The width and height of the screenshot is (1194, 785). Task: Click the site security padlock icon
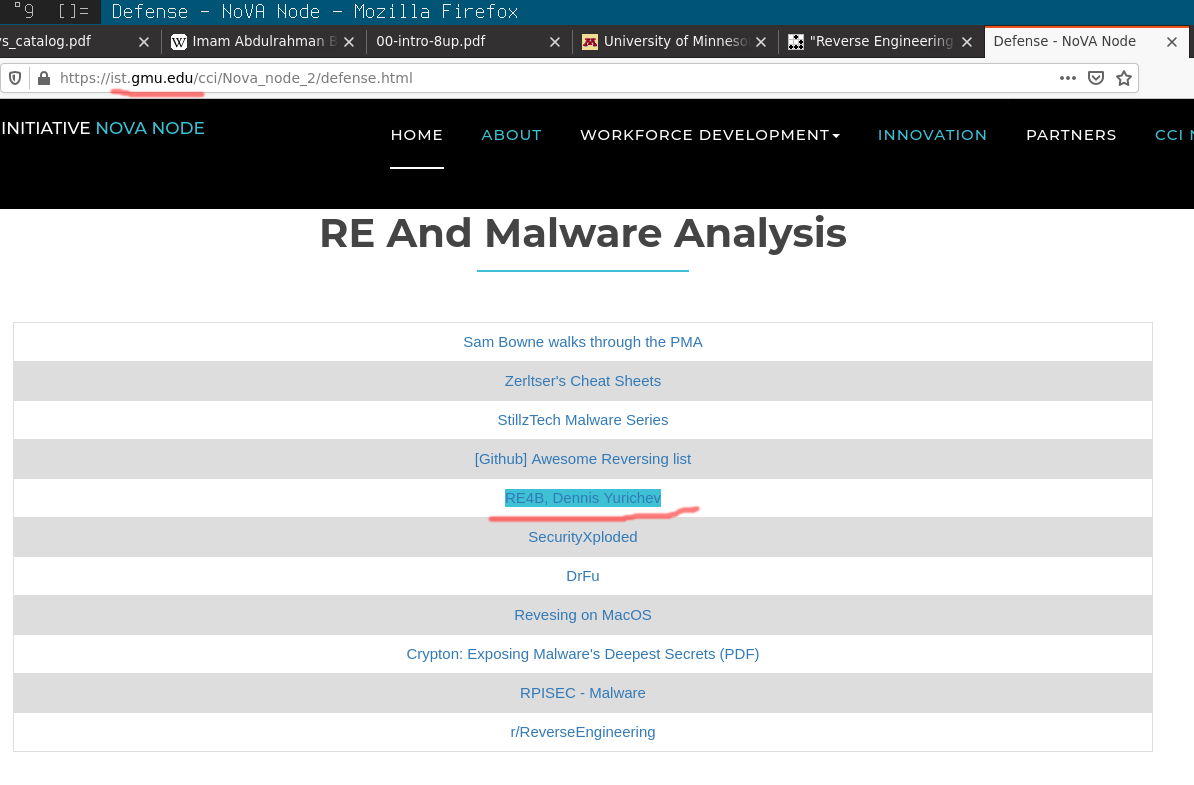pos(44,78)
